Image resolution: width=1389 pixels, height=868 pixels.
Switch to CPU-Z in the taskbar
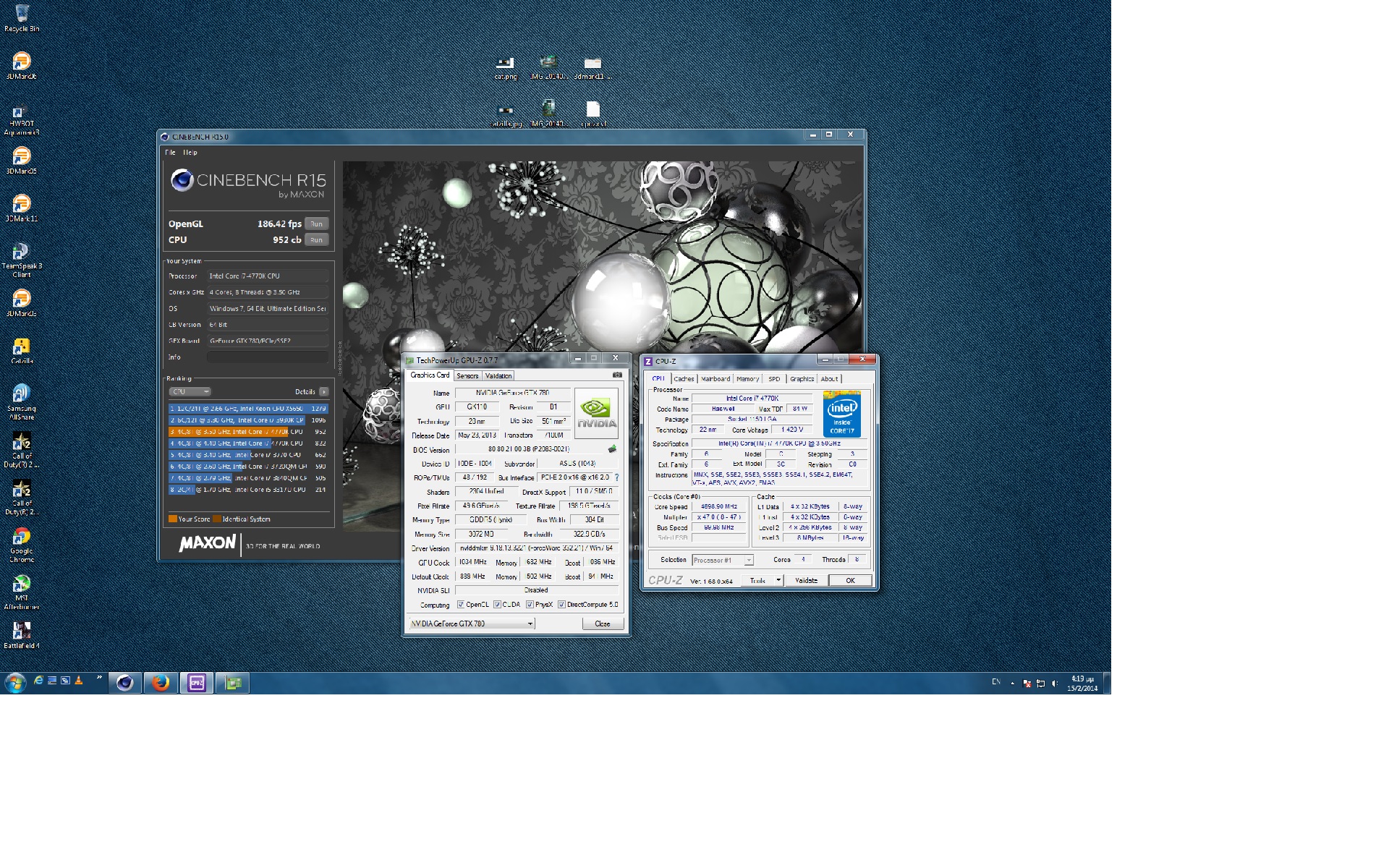click(196, 682)
